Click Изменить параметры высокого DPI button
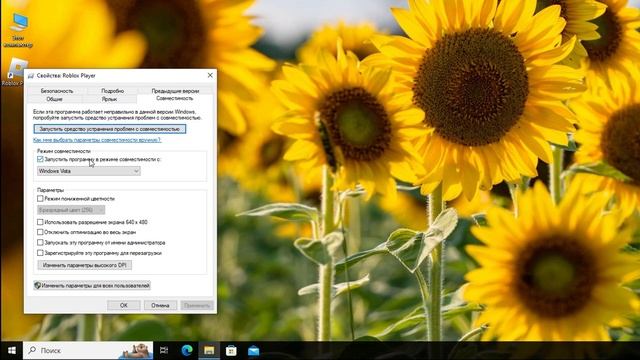This screenshot has height=360, width=640. click(x=84, y=265)
